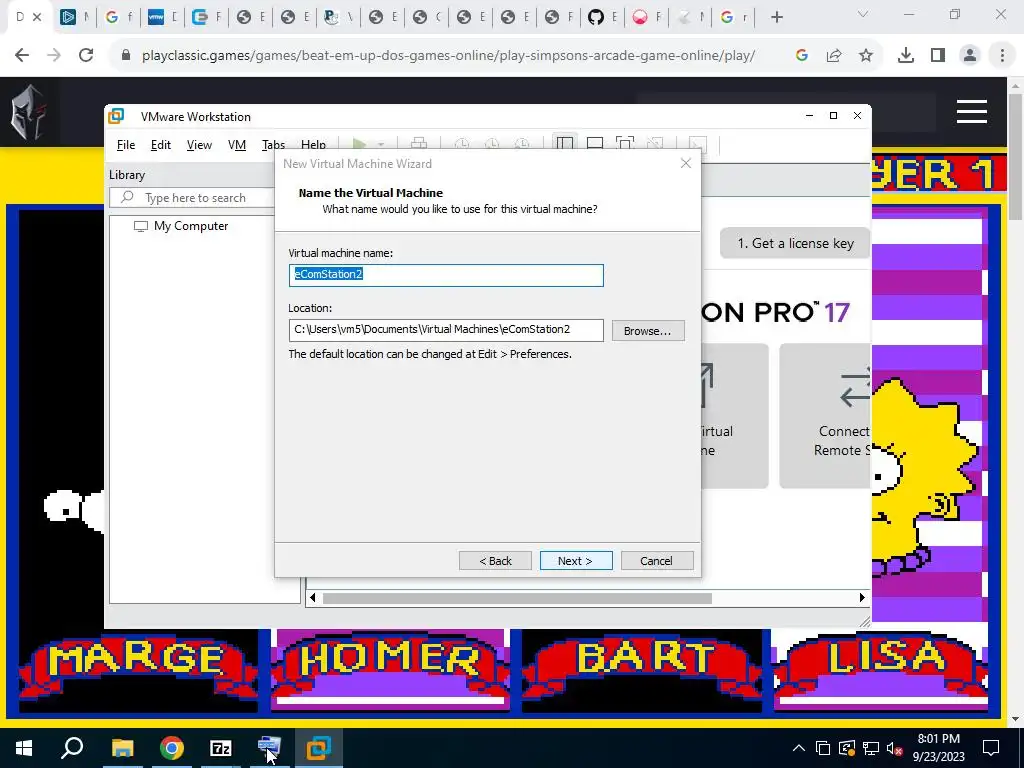Open the website hamburger menu
Viewport: 1024px width, 768px height.
click(972, 112)
